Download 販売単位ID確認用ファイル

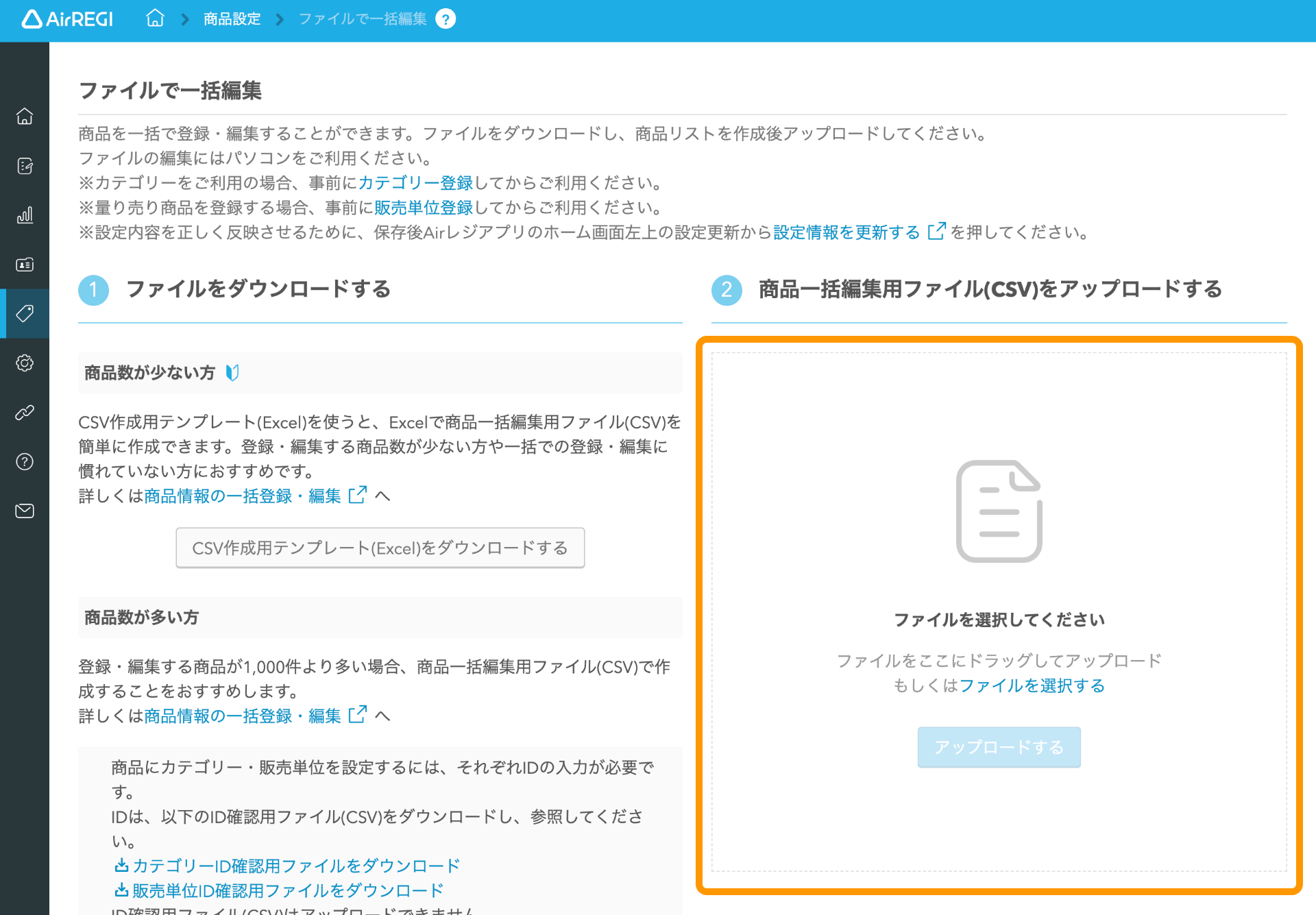click(279, 890)
